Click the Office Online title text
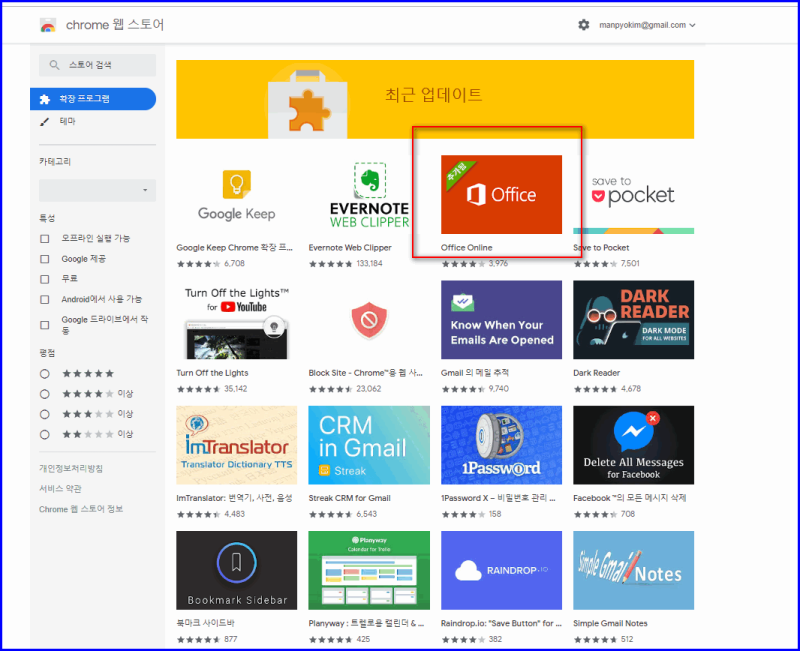Screen dimensions: 800x651 click(467, 247)
